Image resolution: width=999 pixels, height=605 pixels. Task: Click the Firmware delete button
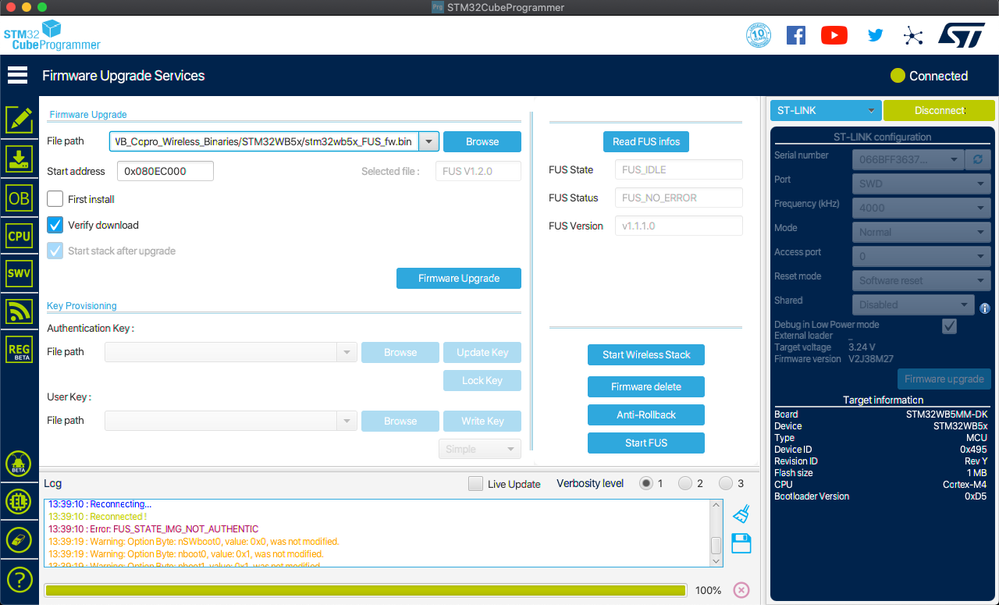point(646,387)
